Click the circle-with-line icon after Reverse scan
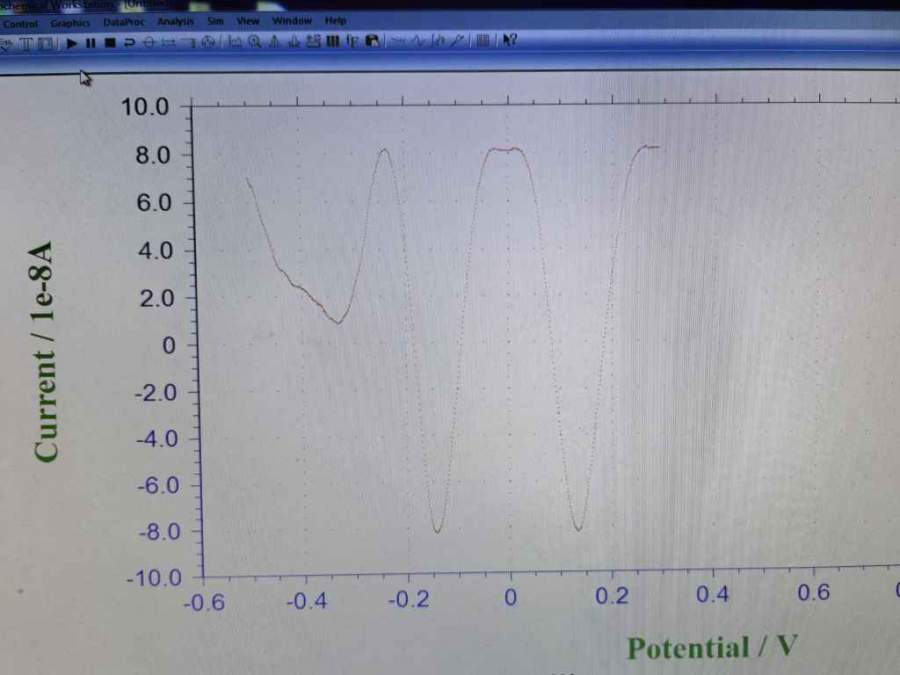The height and width of the screenshot is (675, 900). 148,42
